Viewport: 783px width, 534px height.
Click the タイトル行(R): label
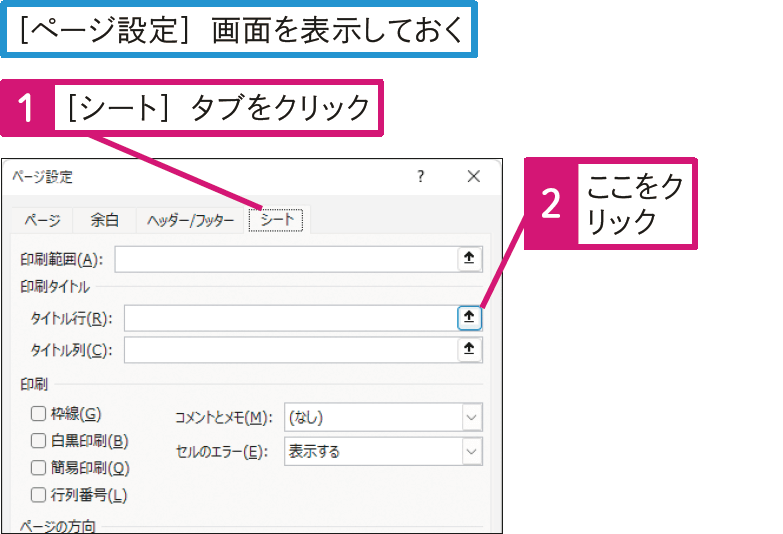71,318
